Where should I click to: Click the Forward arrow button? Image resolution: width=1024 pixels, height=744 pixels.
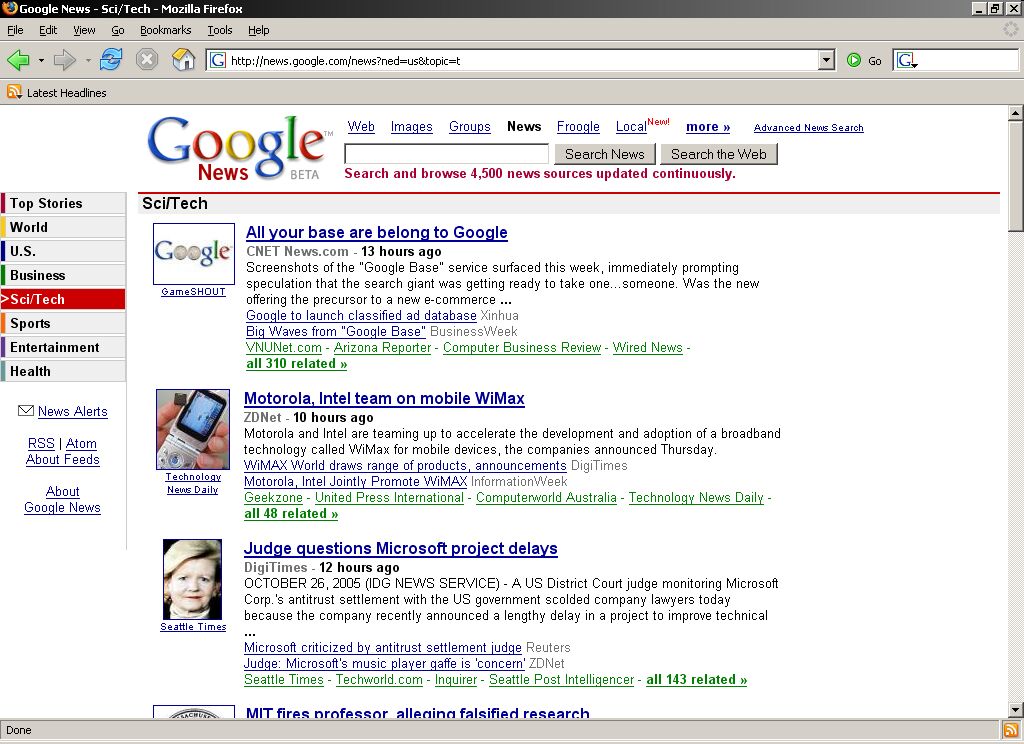[x=65, y=61]
